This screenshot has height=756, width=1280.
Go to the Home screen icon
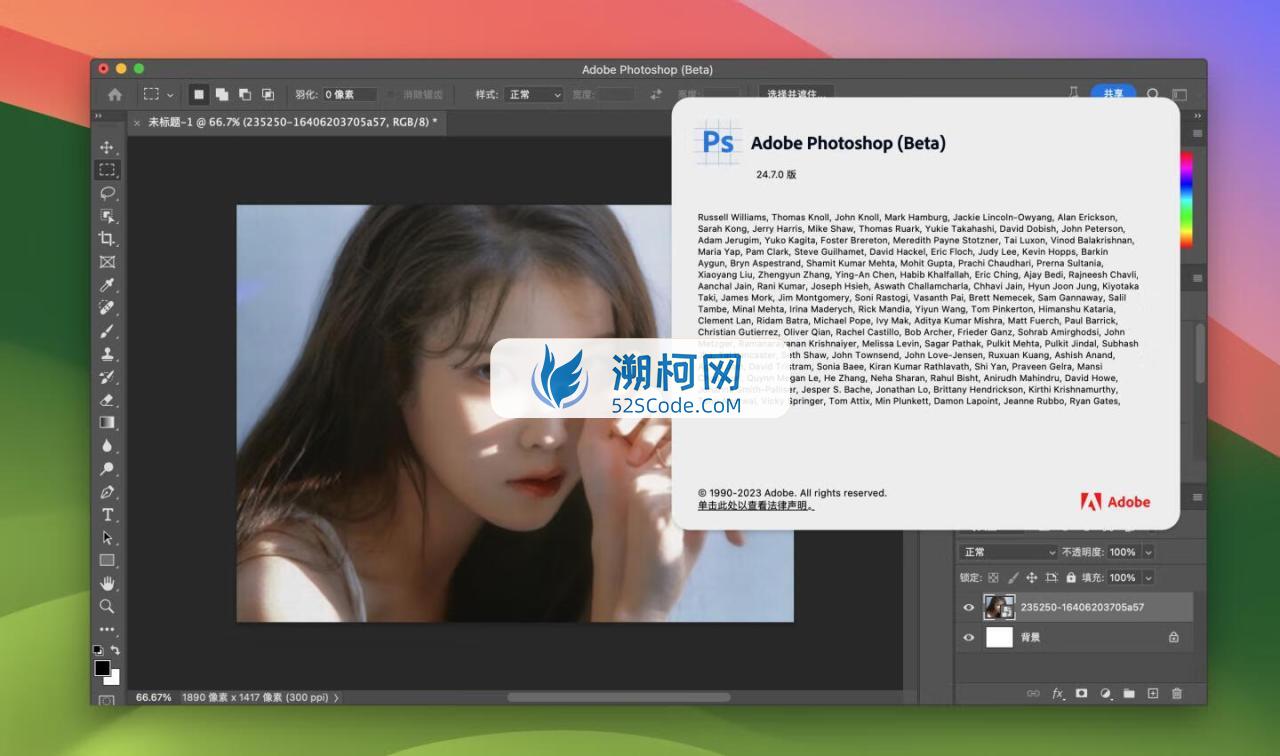(115, 94)
